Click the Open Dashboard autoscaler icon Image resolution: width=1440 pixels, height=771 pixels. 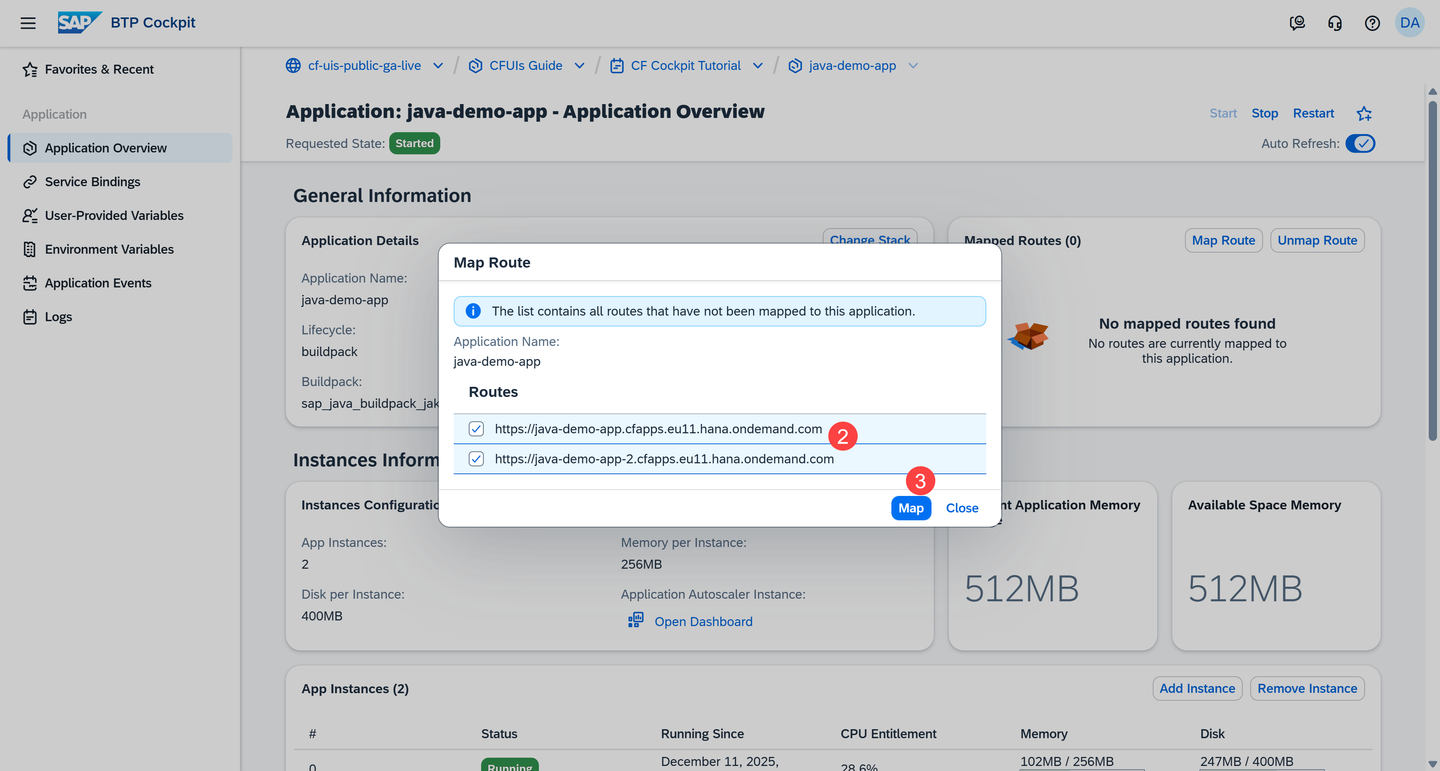pos(635,621)
